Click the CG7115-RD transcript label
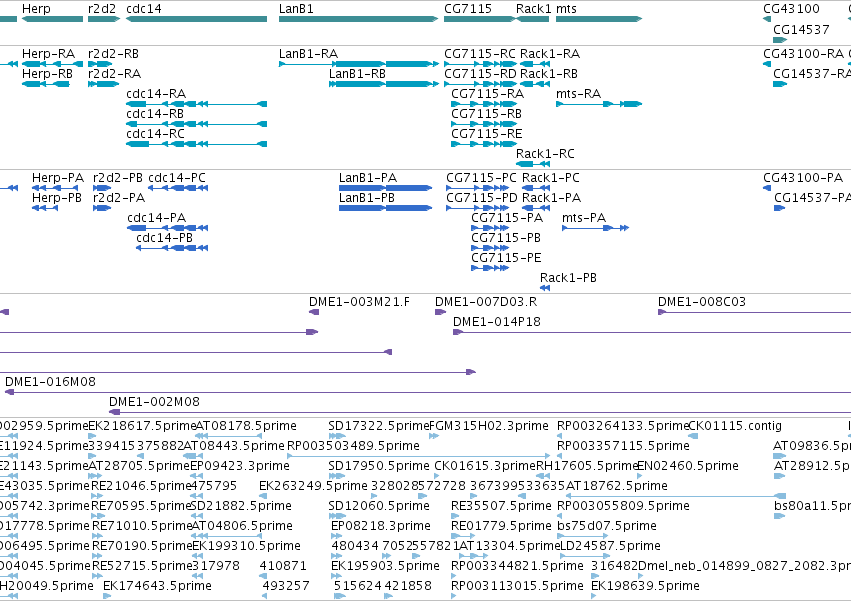The image size is (851, 601). [480, 73]
